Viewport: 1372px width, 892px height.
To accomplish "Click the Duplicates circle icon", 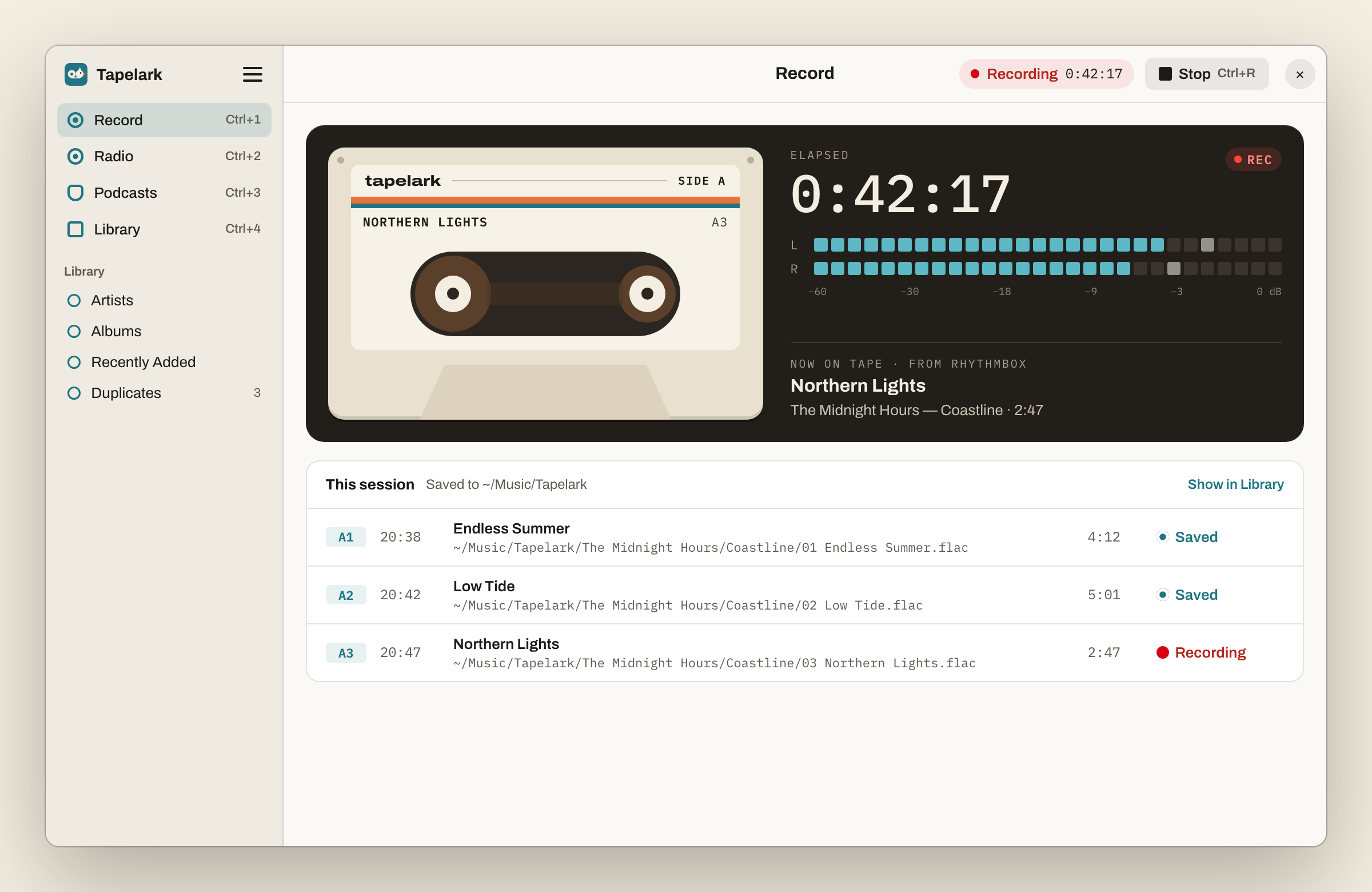I will tap(74, 393).
